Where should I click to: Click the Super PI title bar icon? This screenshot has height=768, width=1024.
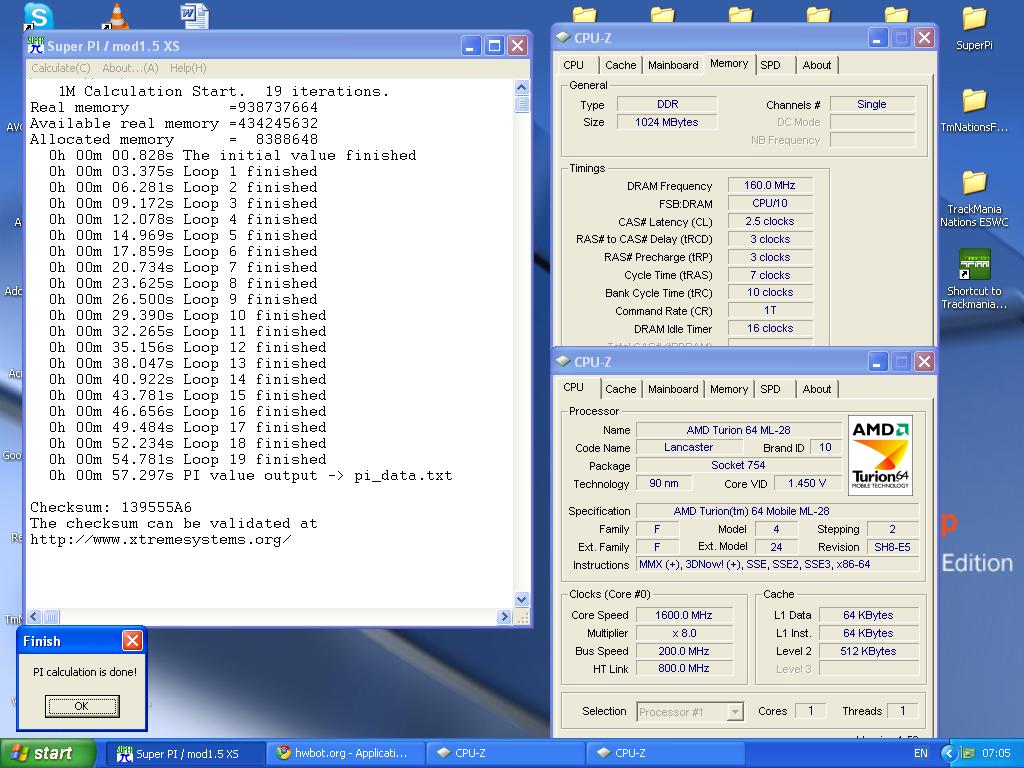[35, 45]
